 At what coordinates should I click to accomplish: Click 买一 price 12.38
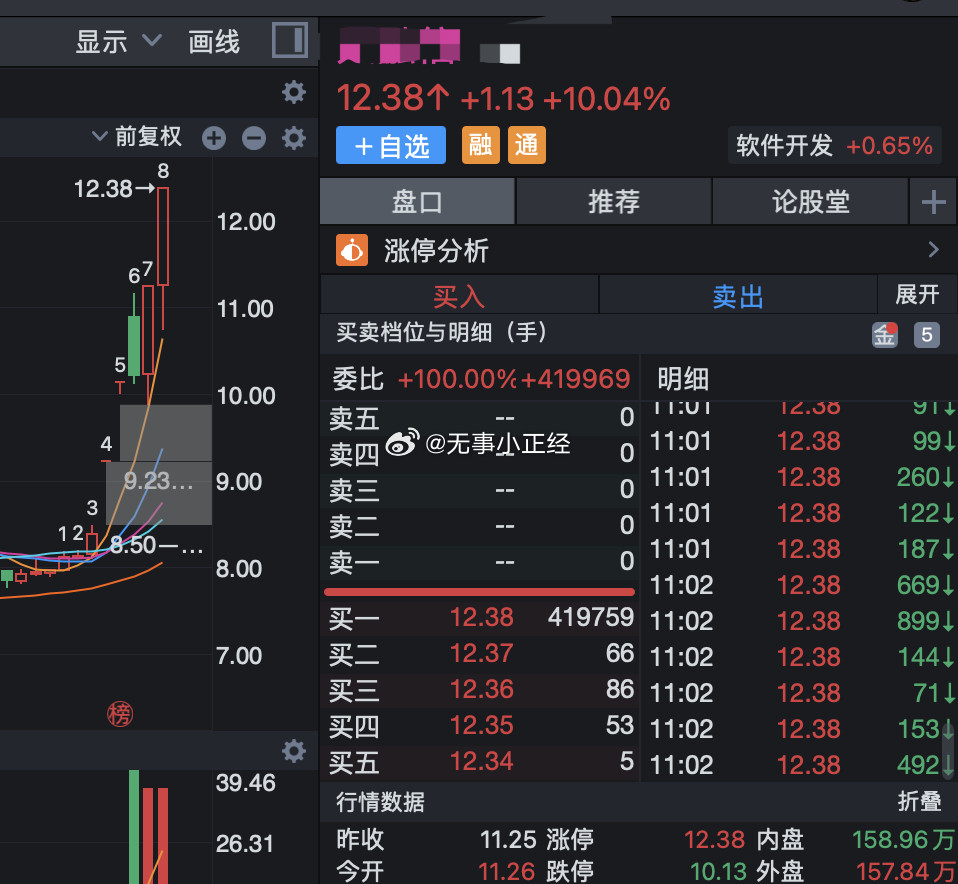point(481,617)
